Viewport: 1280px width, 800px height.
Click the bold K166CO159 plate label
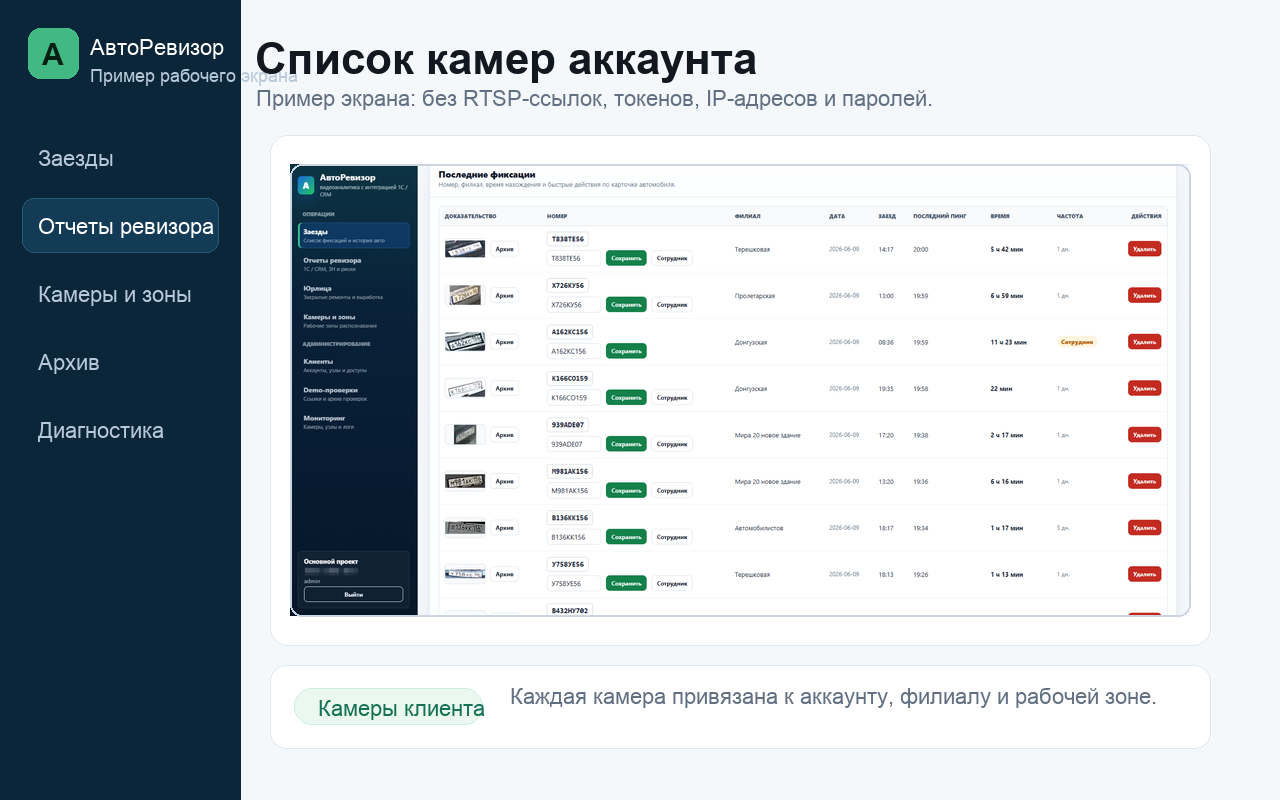[x=570, y=378]
